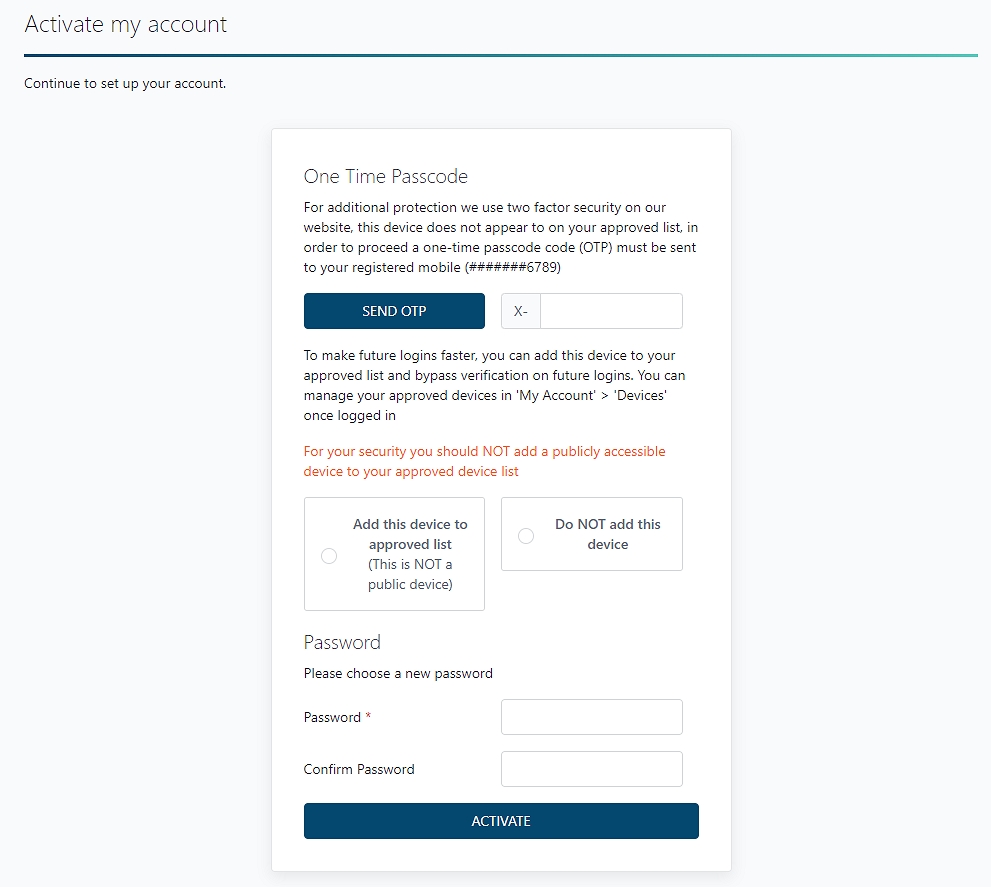Click the 'Confirm Password' field label
991x887 pixels.
coord(359,769)
